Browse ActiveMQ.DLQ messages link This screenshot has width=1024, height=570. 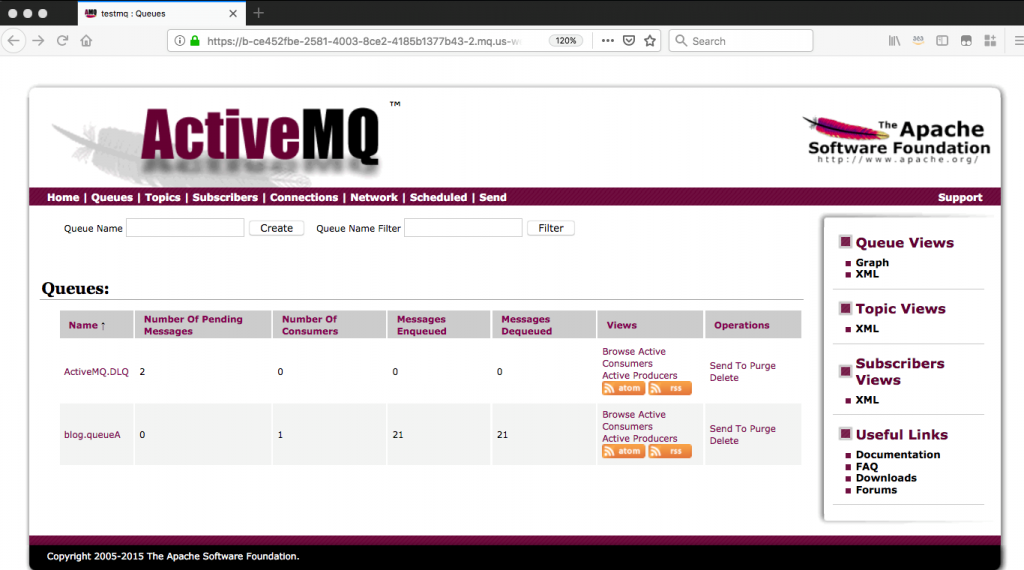click(x=618, y=351)
